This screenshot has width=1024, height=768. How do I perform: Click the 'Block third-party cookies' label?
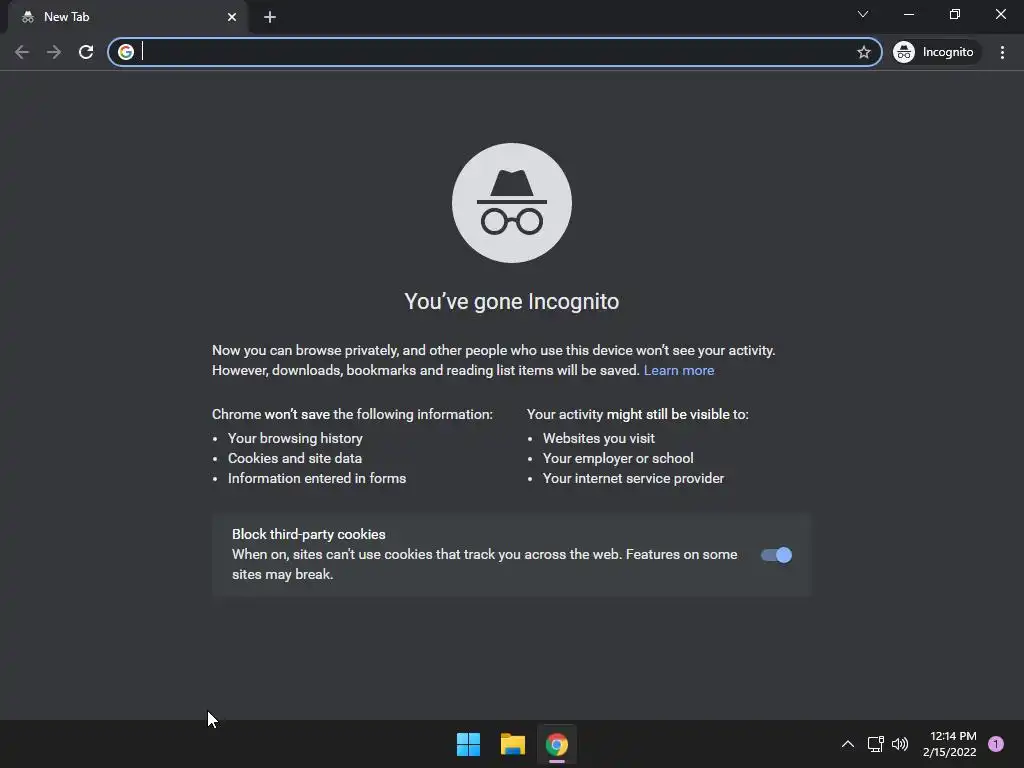309,534
